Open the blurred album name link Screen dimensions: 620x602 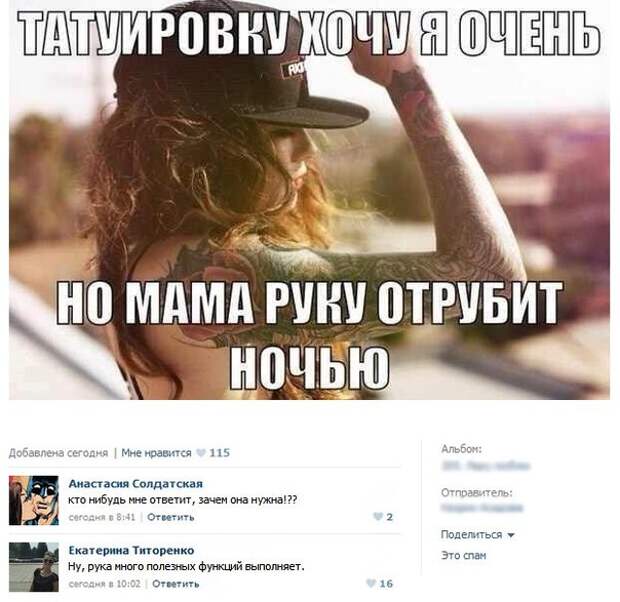pyautogui.click(x=486, y=465)
